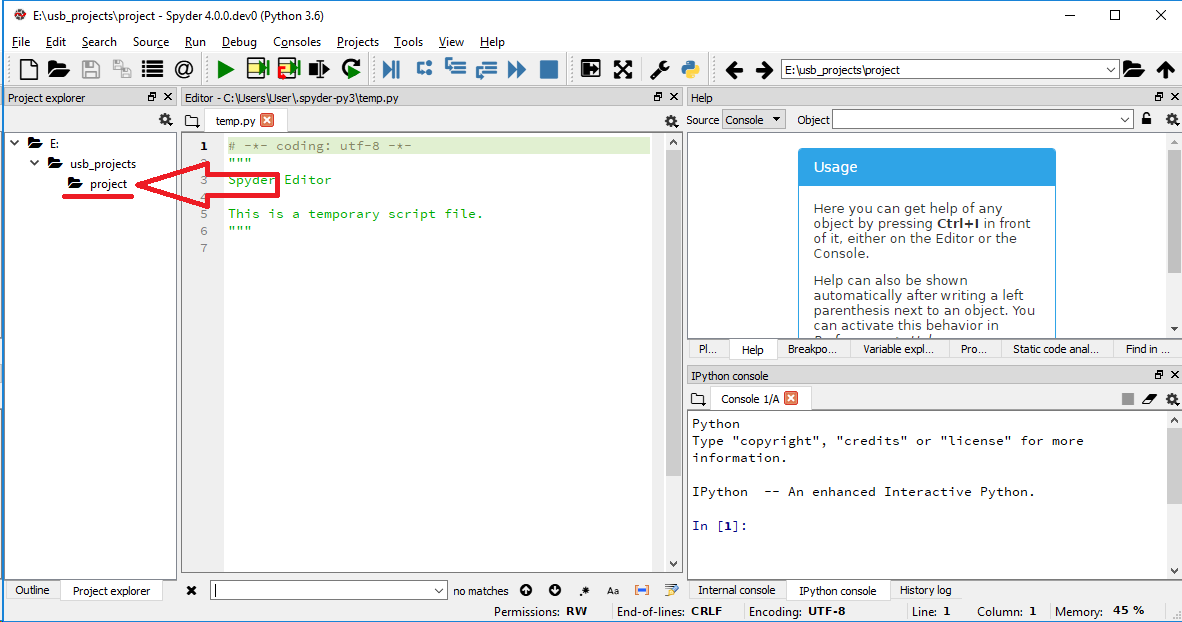The image size is (1182, 622).
Task: Toggle fullscreen with the crossed-arrows icon
Action: pyautogui.click(x=623, y=68)
